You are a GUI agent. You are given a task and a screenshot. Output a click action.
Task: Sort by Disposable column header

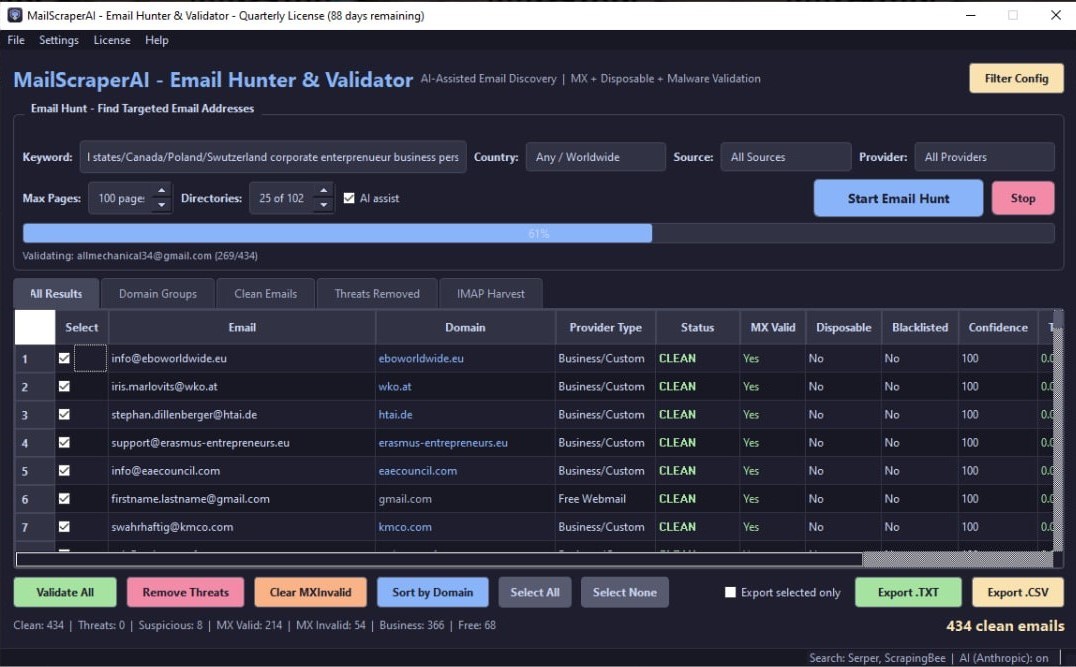click(843, 327)
